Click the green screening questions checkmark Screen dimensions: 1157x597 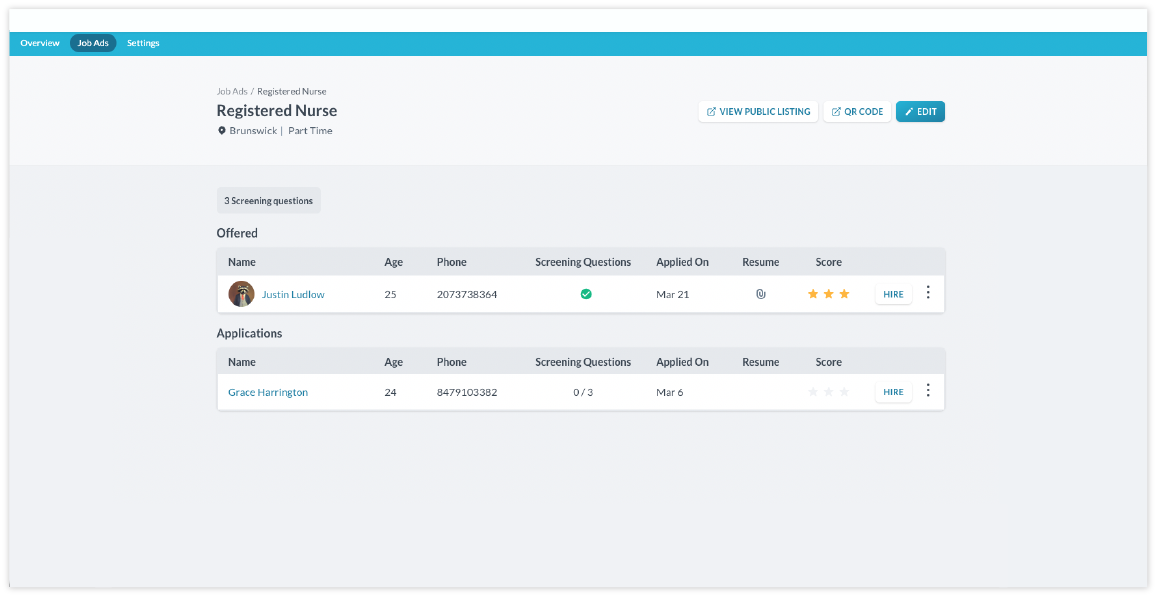click(586, 294)
